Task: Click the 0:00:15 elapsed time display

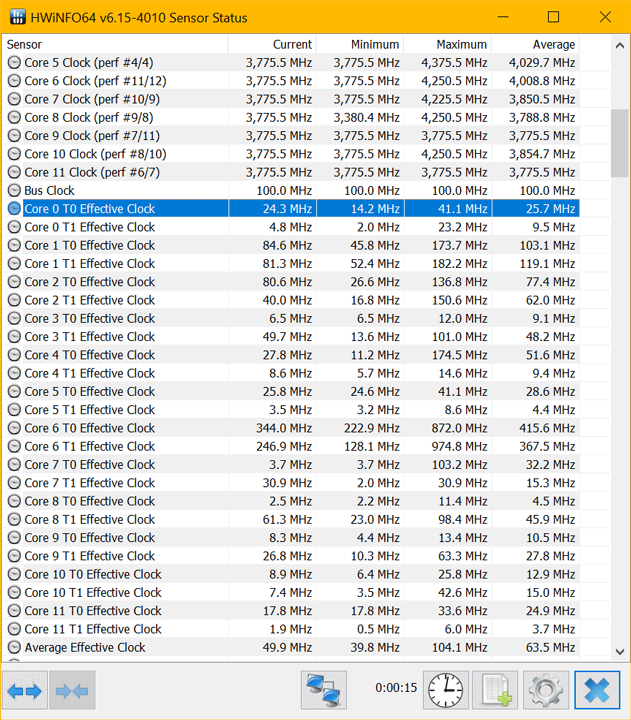Action: pos(396,687)
